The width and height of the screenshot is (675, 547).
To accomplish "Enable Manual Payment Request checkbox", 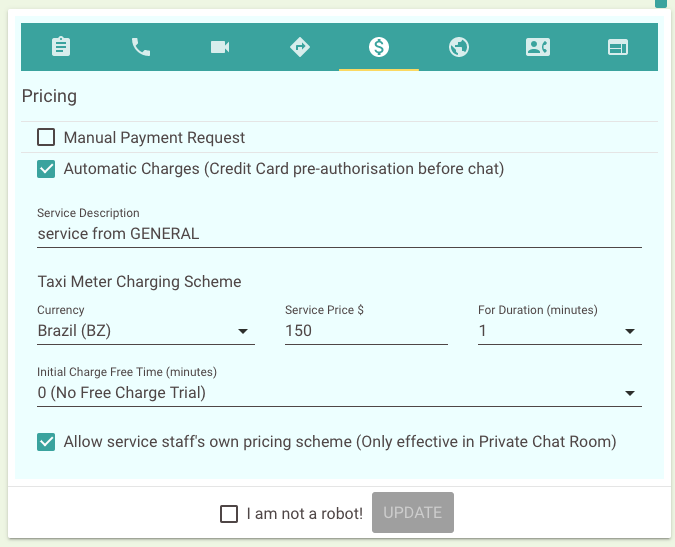I will point(46,137).
